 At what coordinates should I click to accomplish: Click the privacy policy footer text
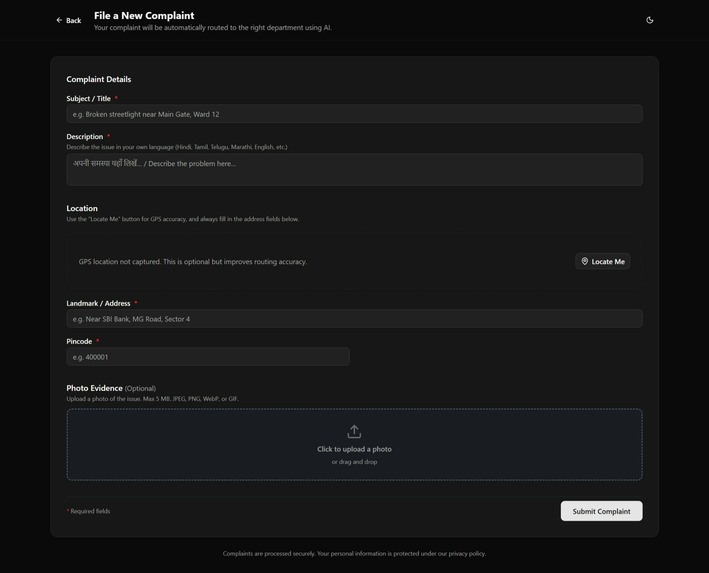coord(354,554)
